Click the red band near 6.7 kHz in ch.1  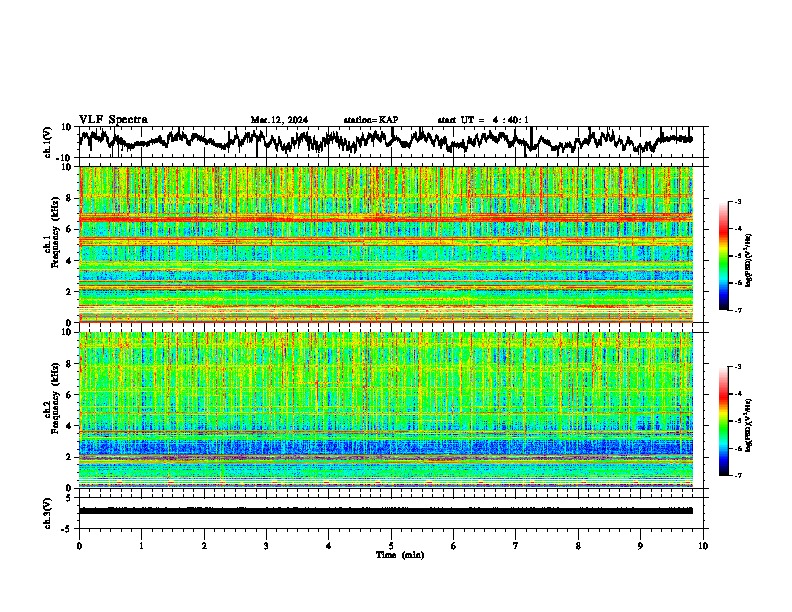pos(386,219)
